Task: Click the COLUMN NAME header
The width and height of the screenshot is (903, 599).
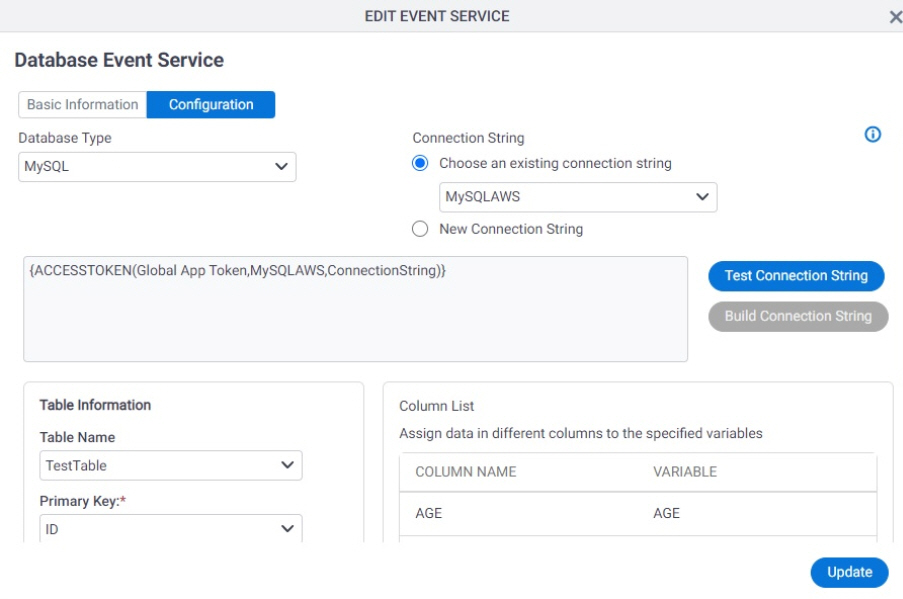Action: (x=465, y=472)
